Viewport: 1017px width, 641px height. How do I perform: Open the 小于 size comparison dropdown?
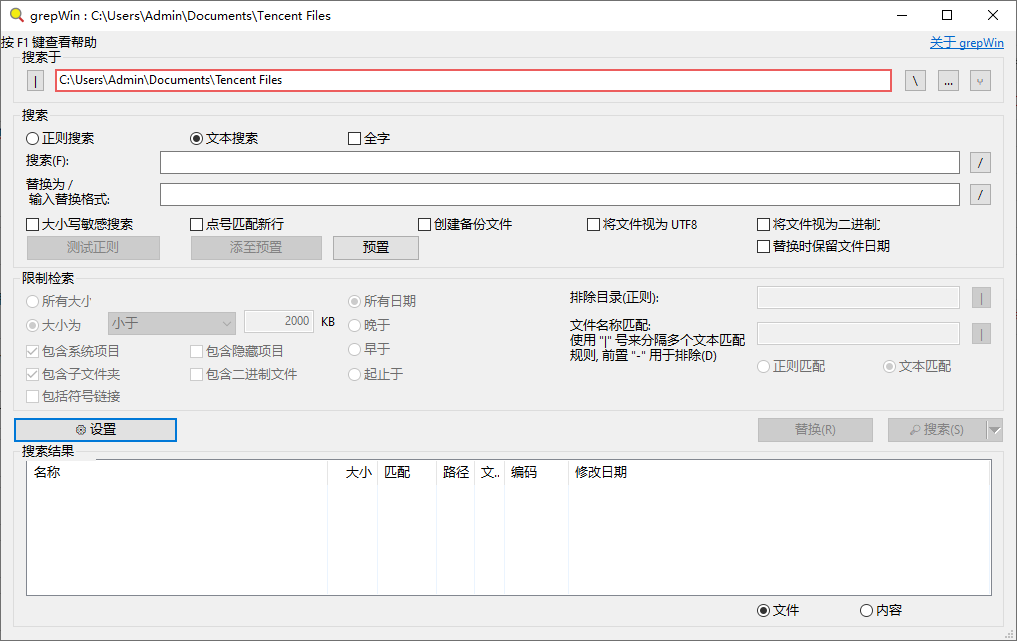tap(171, 323)
